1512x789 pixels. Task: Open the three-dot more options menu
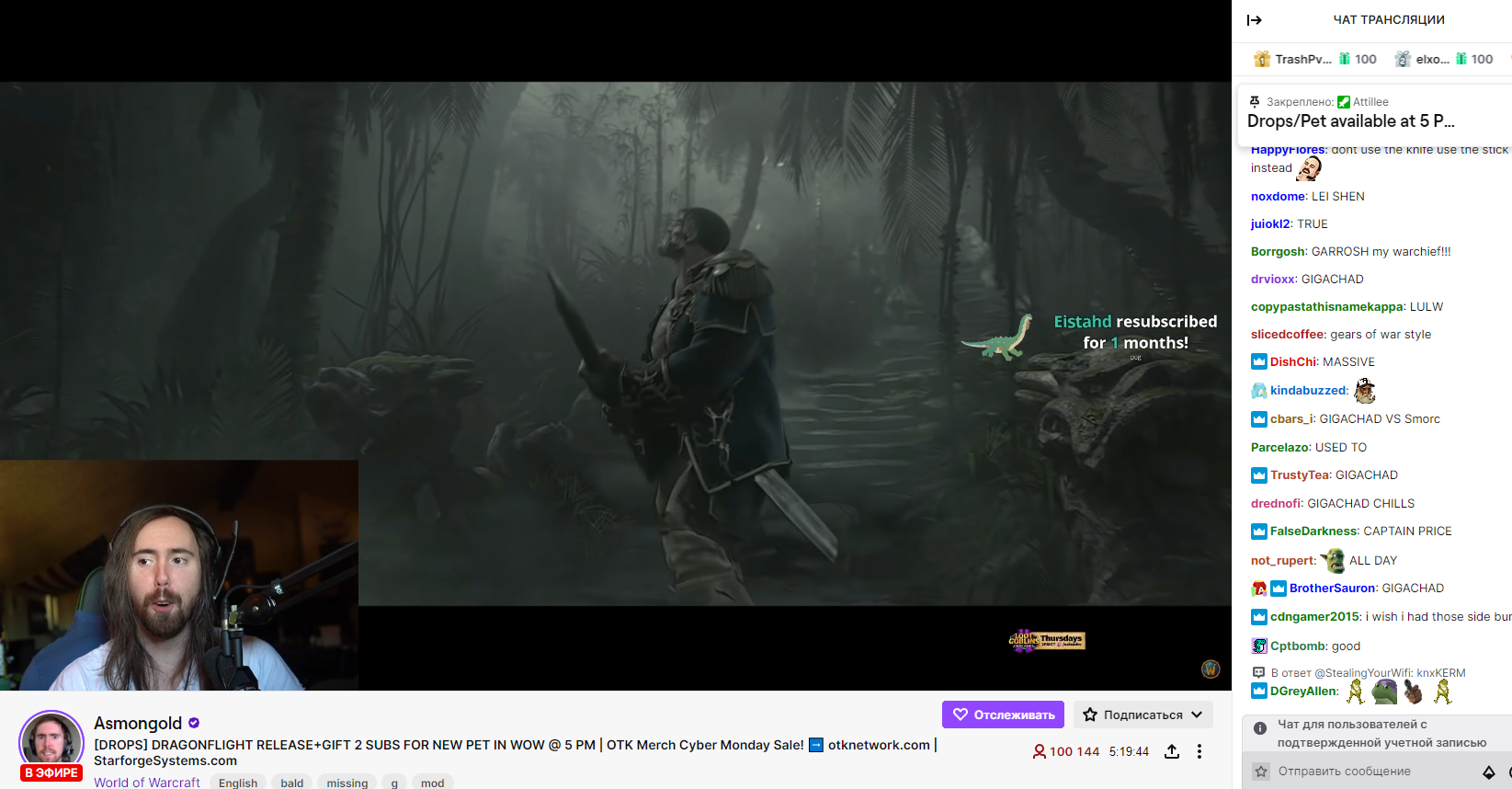1199,751
